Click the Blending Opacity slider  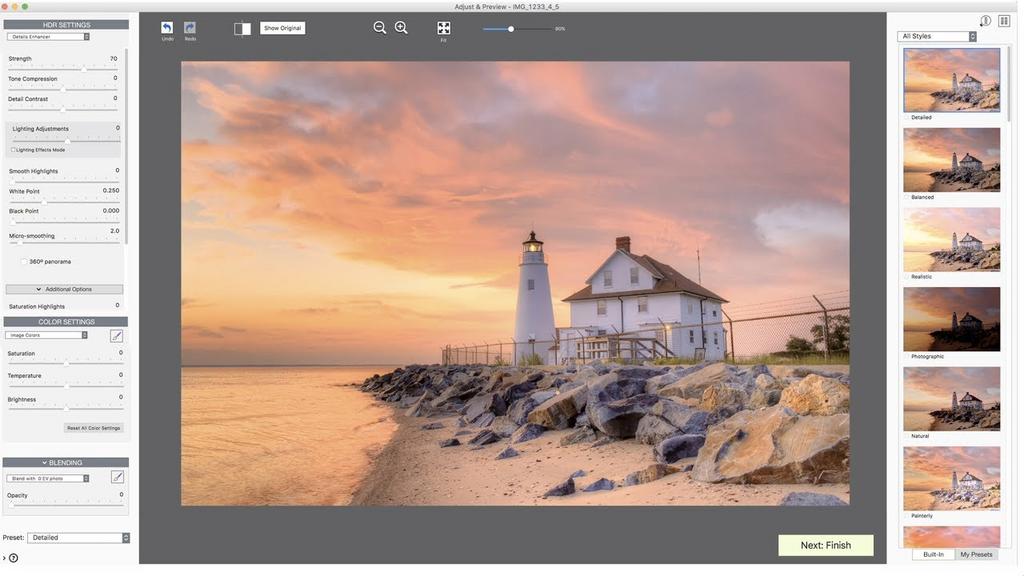tap(65, 504)
